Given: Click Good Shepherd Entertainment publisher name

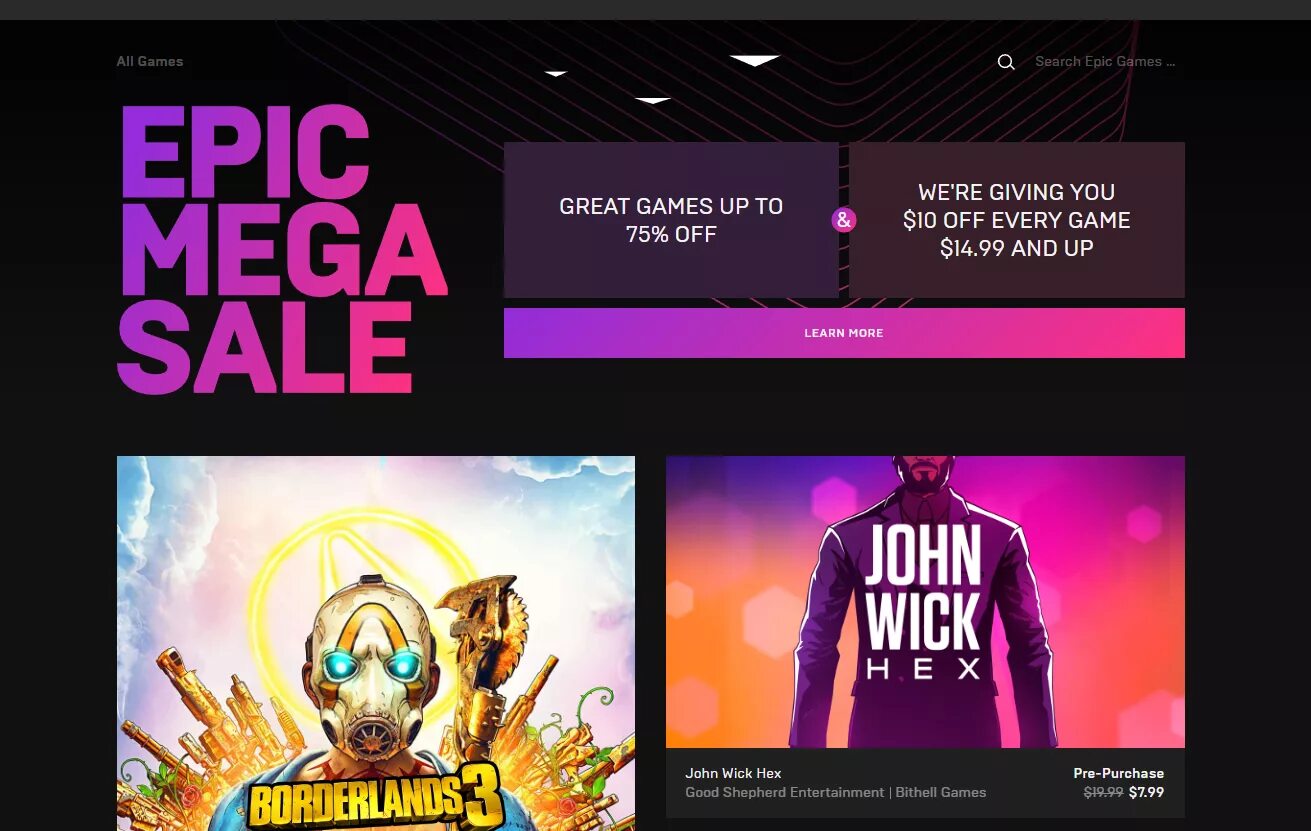Looking at the screenshot, I should tap(785, 792).
